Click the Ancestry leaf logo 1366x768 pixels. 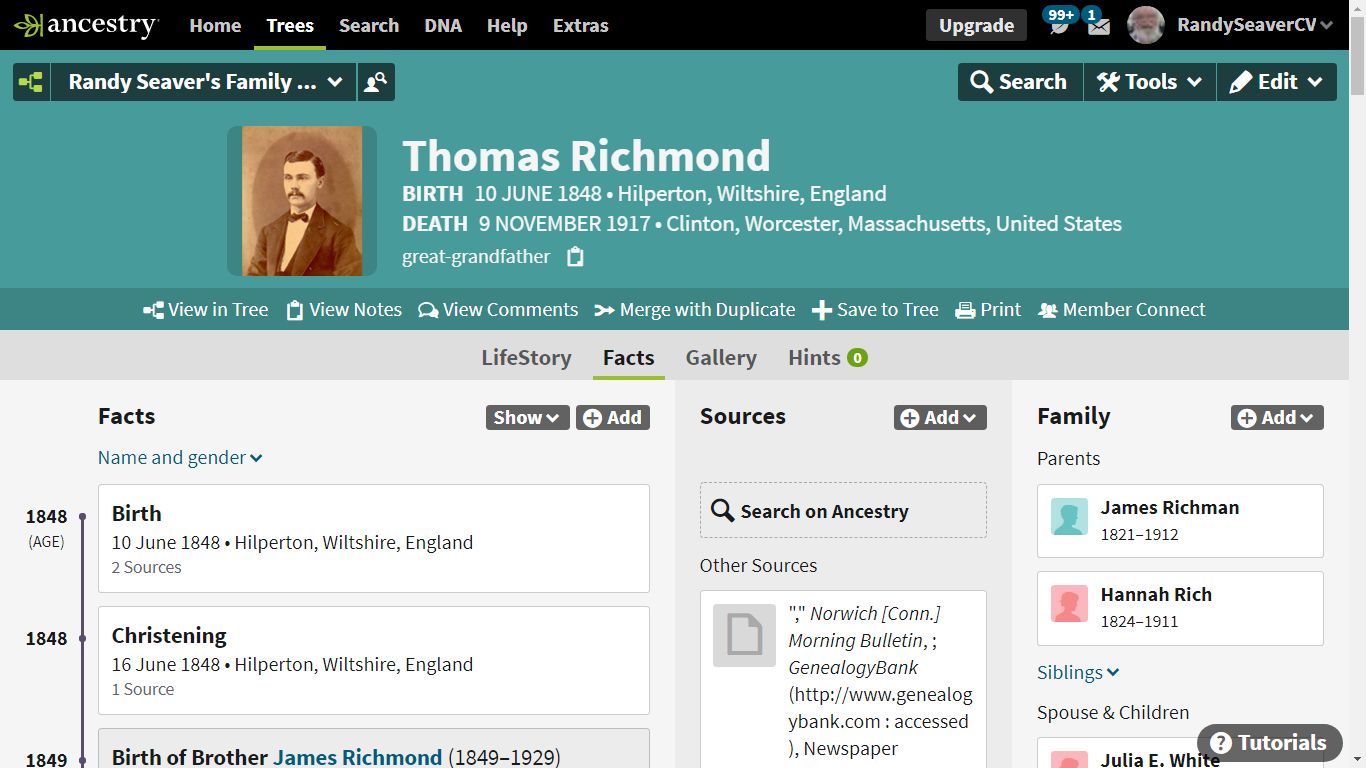[x=32, y=25]
